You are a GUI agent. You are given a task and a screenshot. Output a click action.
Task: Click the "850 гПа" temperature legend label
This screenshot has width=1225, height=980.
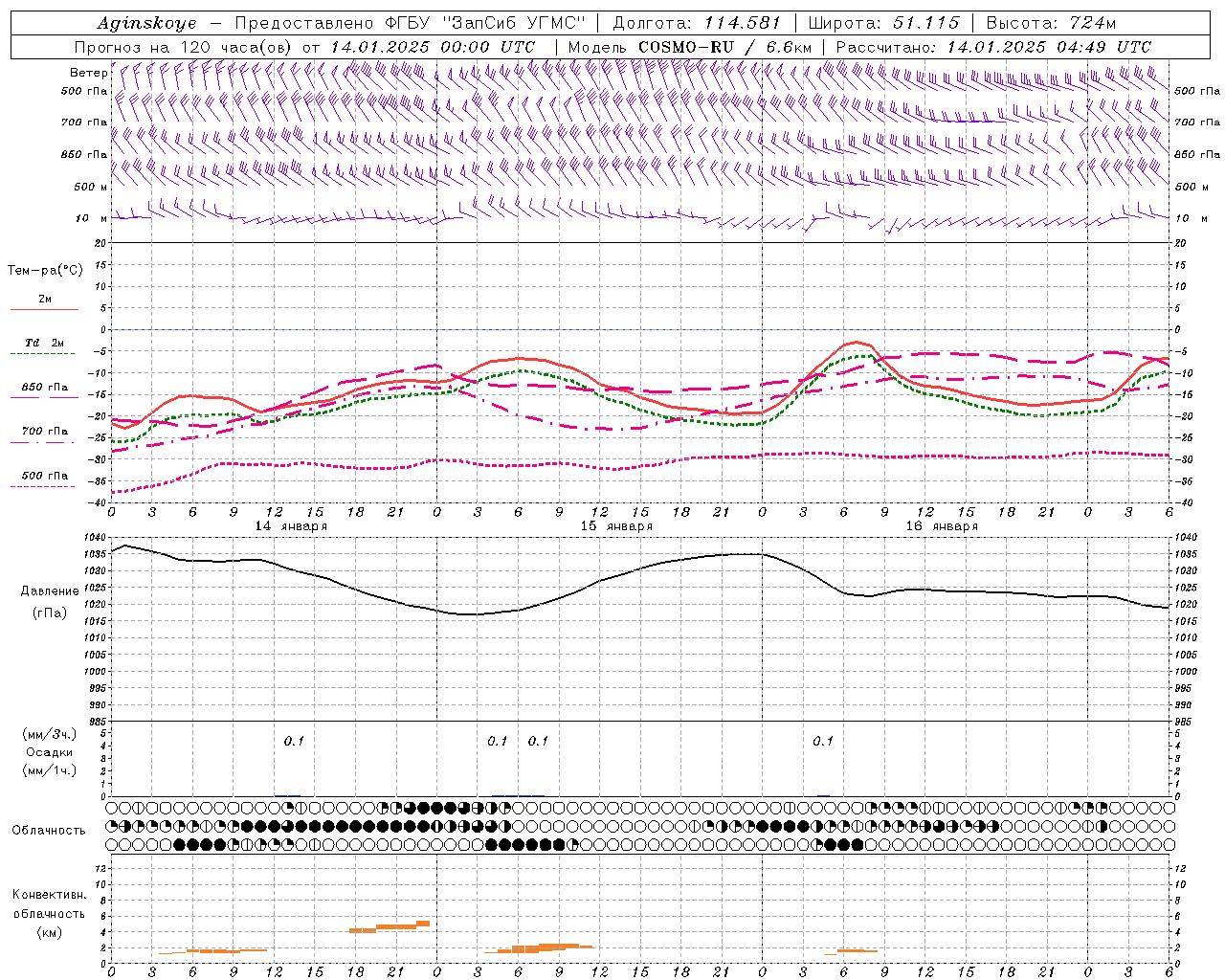(x=44, y=388)
